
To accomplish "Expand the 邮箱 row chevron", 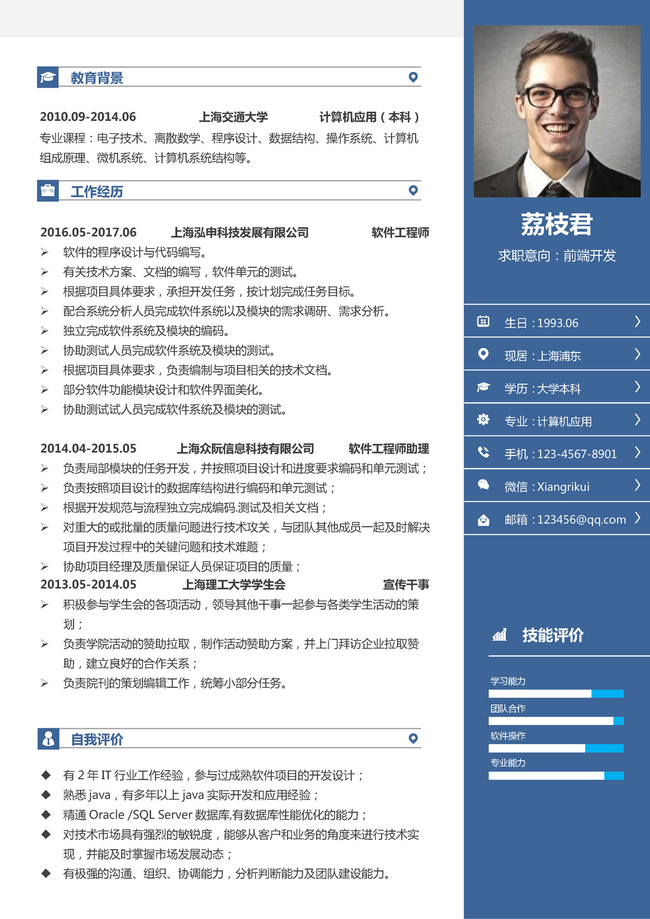I will pos(638,518).
